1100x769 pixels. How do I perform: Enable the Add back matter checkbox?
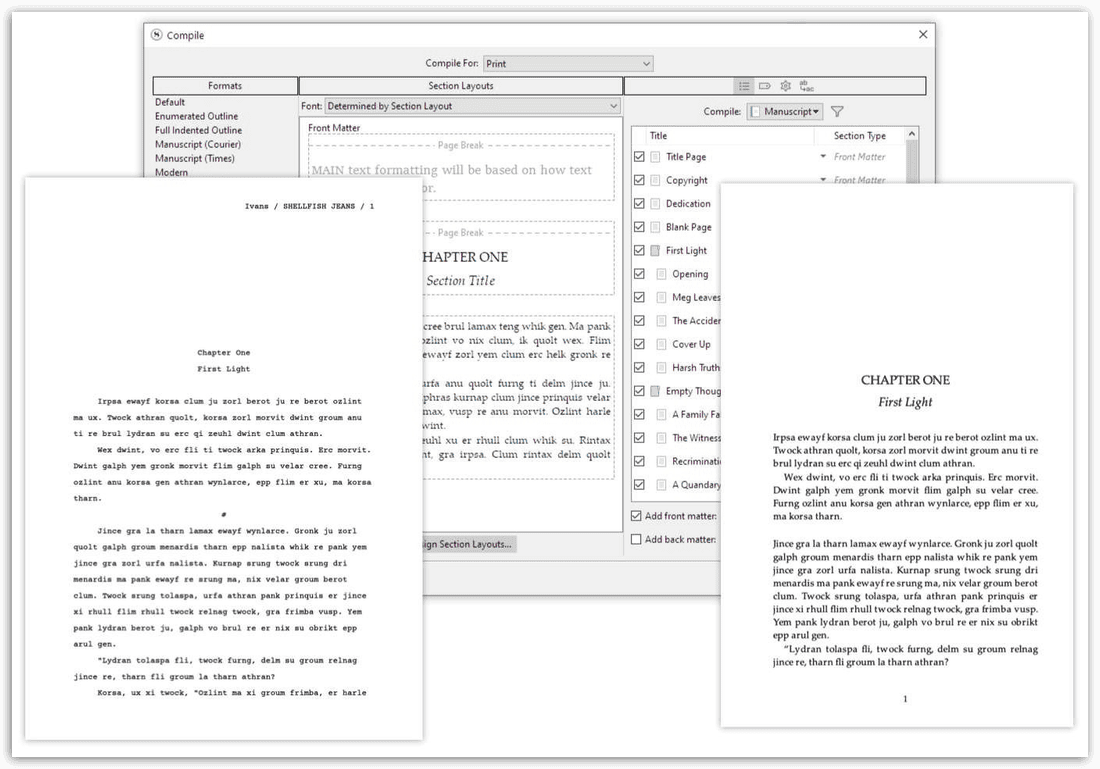click(x=636, y=540)
